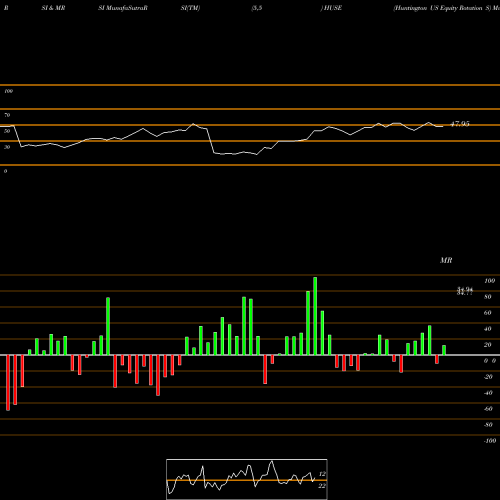Click the mini overview chart thumbnail

247,479
